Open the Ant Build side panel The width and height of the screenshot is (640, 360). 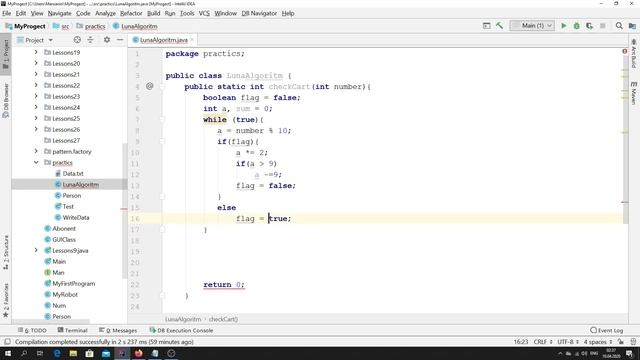[633, 54]
